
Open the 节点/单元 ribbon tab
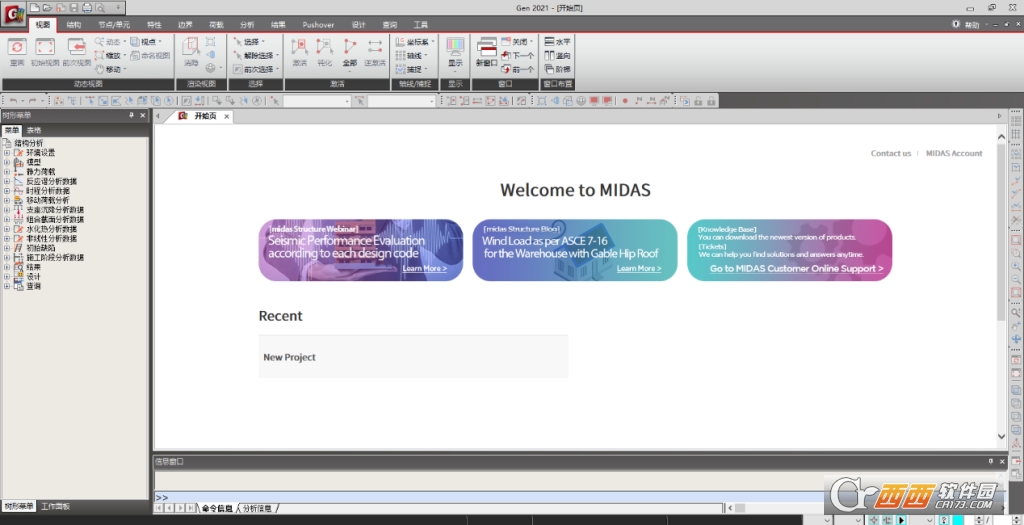tap(114, 25)
